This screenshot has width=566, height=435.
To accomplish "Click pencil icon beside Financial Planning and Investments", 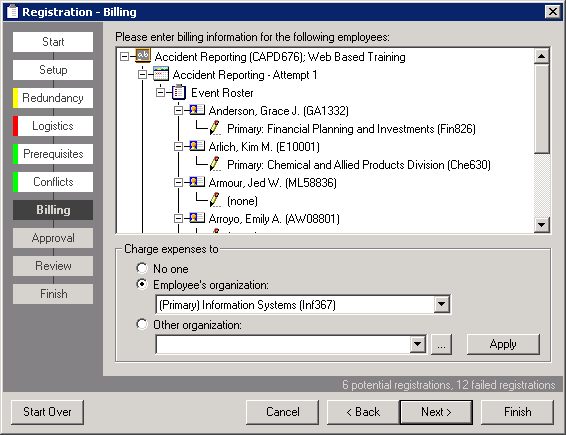I will (215, 128).
